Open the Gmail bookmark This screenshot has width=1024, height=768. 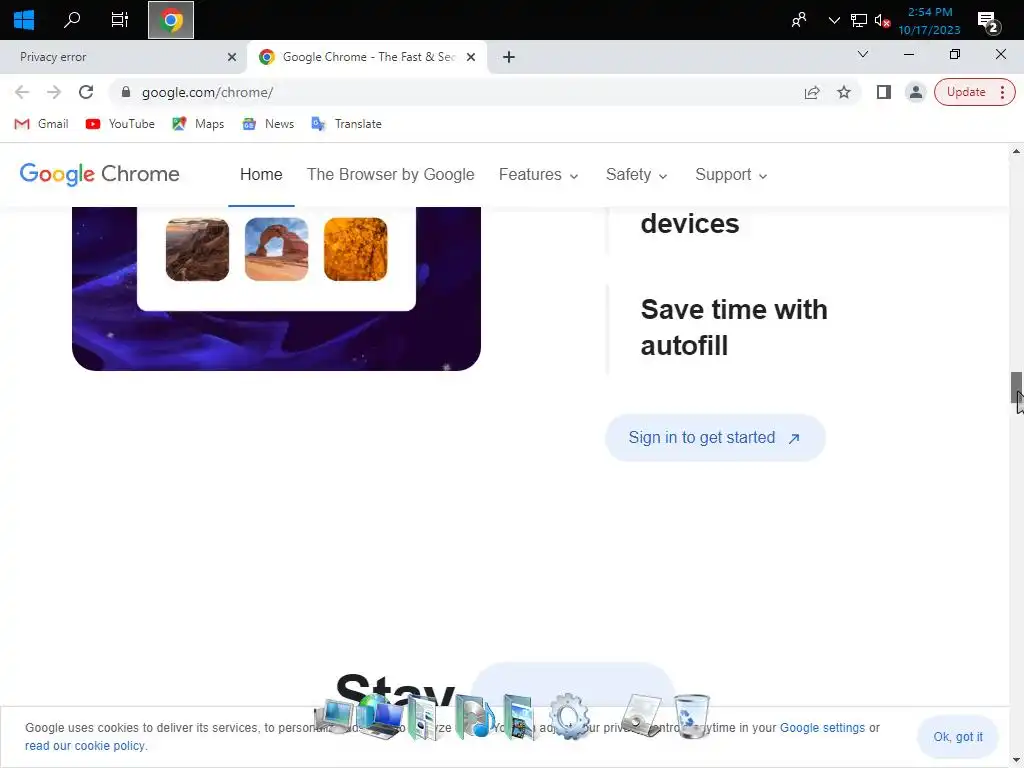pos(41,123)
